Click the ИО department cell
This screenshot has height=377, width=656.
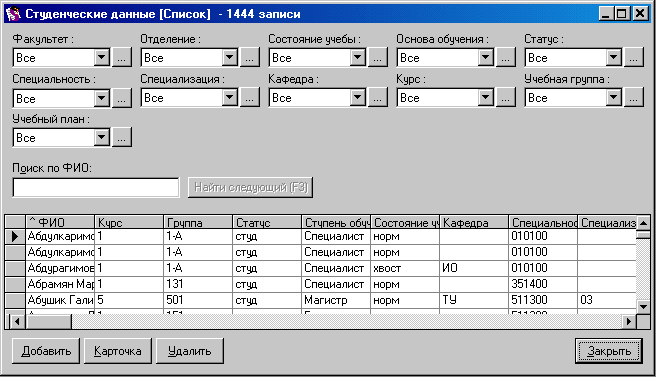pyautogui.click(x=474, y=268)
